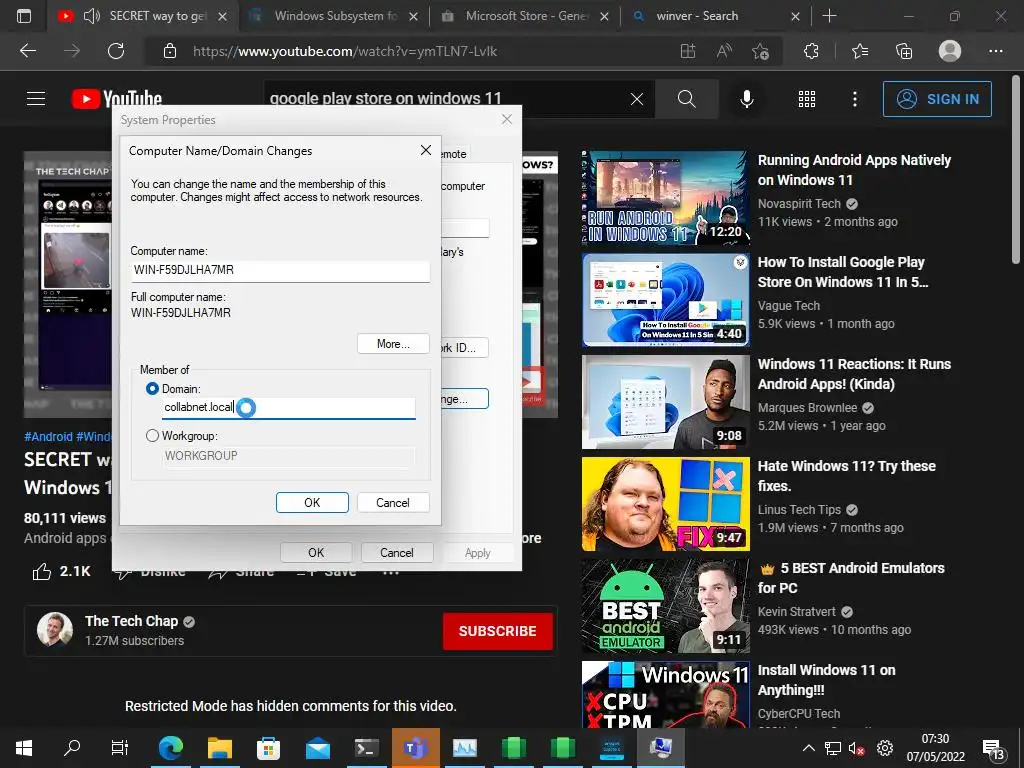Open Running Android Apps Natively video thumbnail
The image size is (1024, 768).
coord(665,197)
